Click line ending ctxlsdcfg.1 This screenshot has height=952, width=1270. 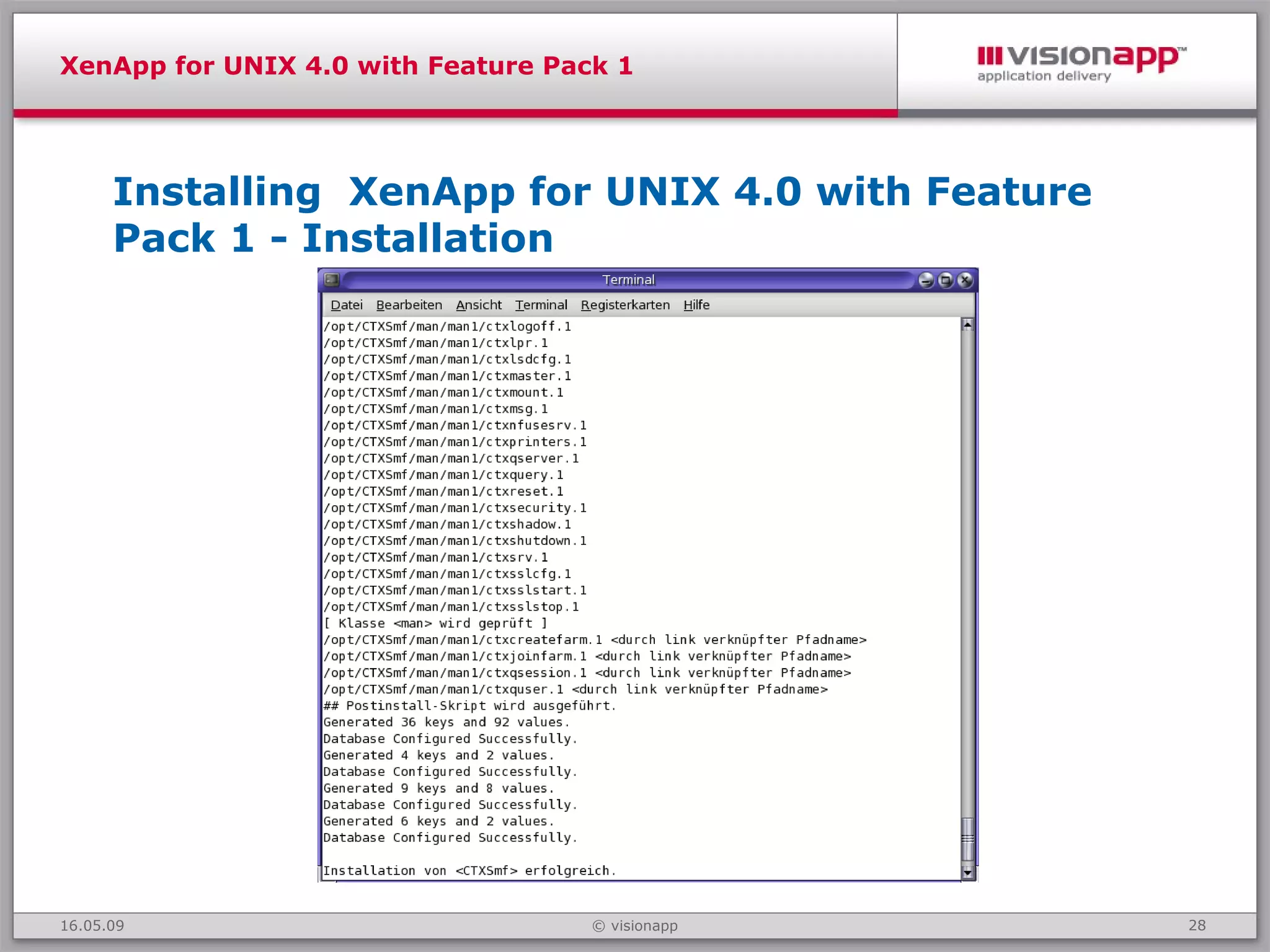click(447, 359)
